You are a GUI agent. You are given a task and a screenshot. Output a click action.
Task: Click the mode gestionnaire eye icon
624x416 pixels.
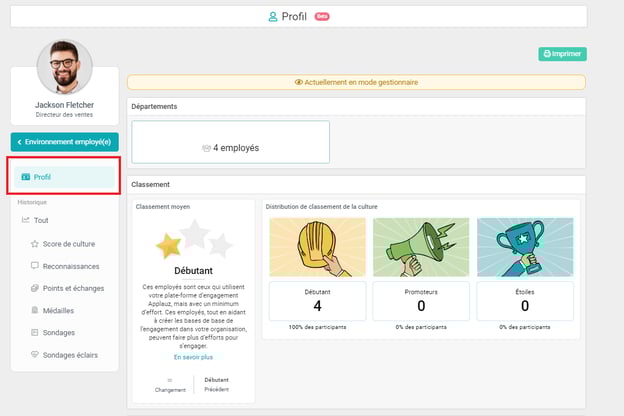pos(298,82)
